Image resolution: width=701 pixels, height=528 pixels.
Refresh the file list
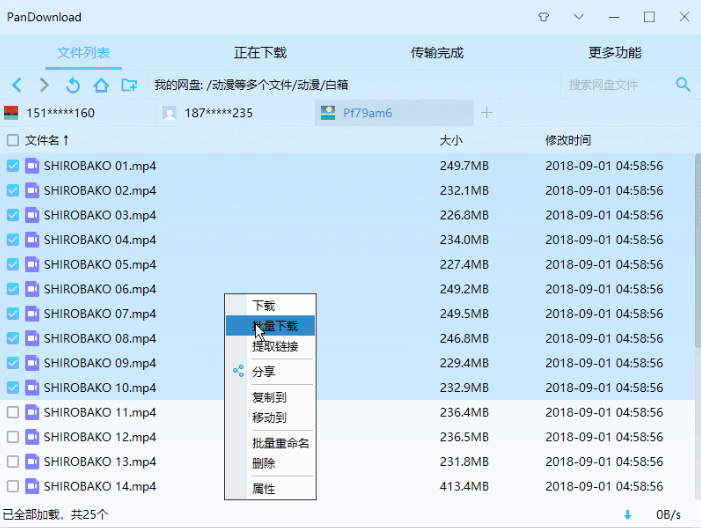73,84
